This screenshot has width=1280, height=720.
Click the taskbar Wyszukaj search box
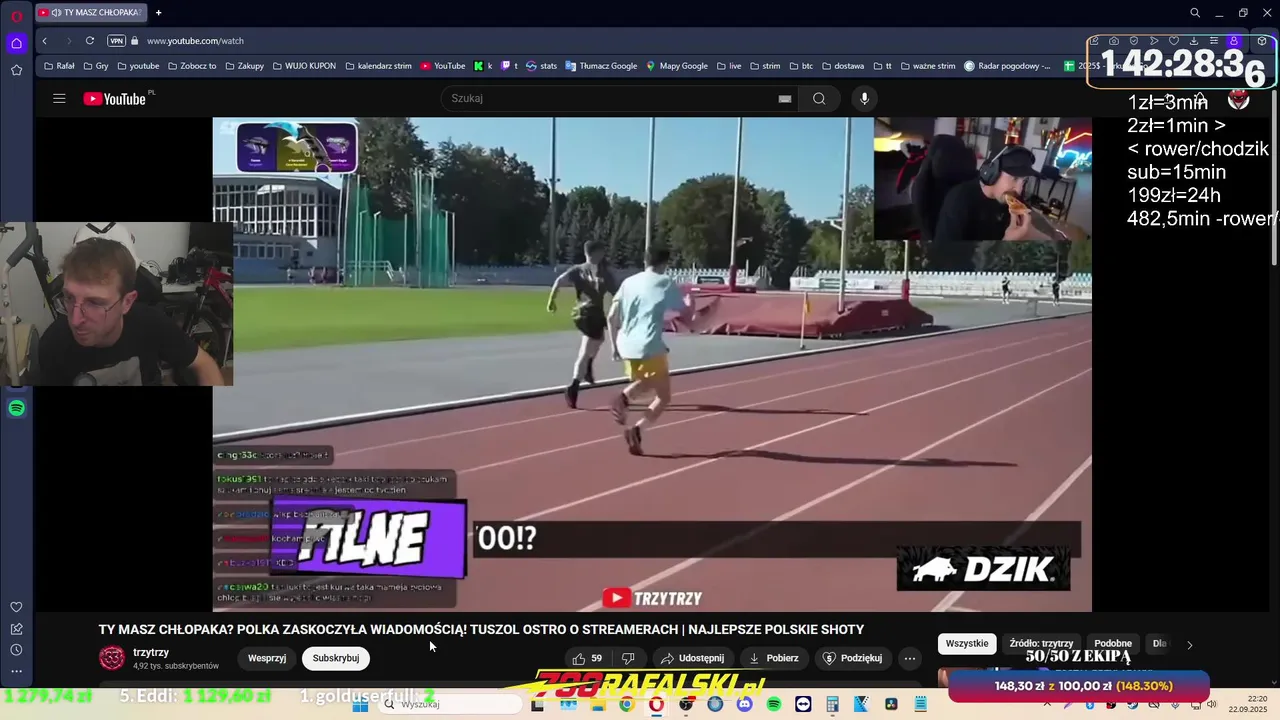pos(450,704)
